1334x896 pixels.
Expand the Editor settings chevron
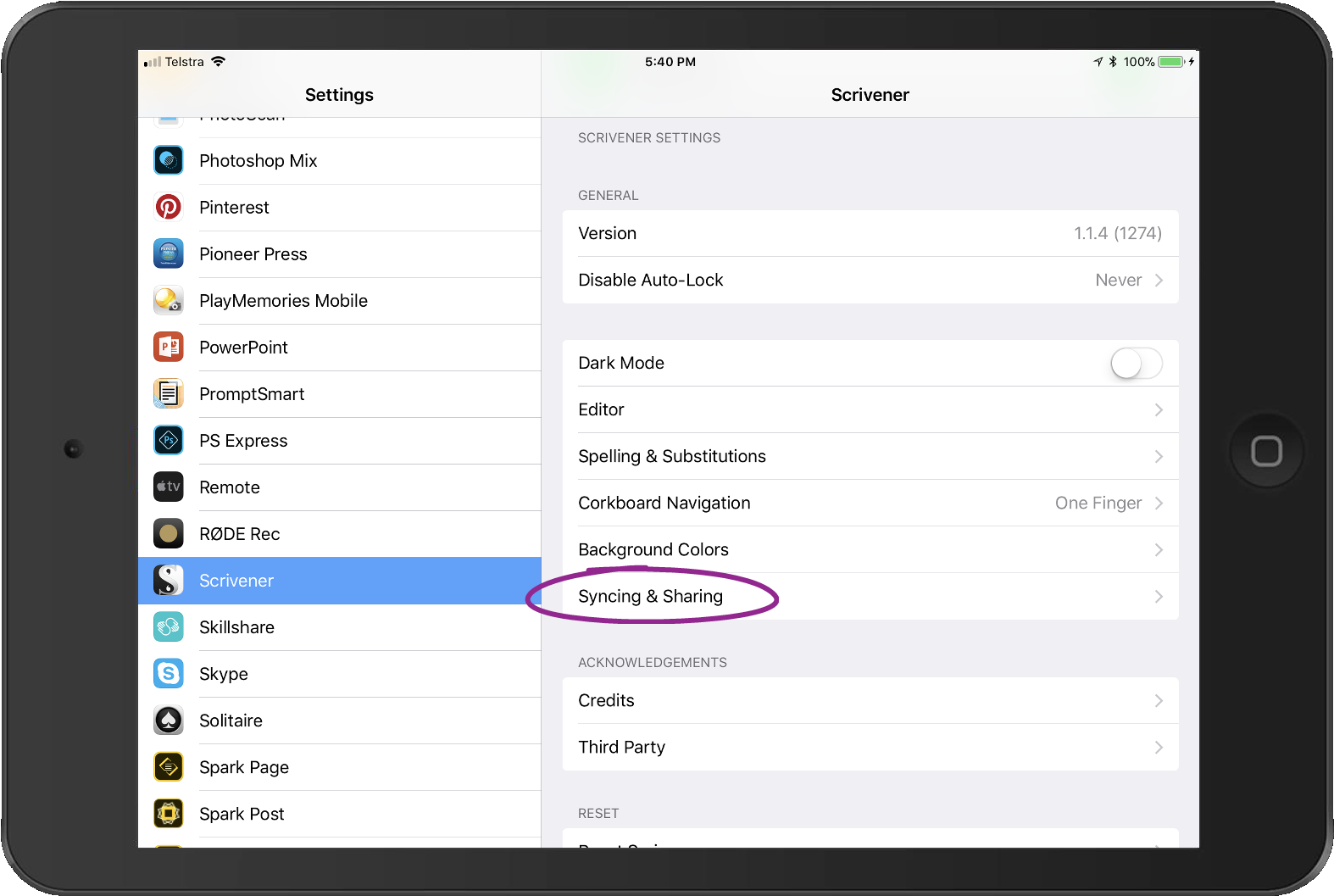[1159, 409]
